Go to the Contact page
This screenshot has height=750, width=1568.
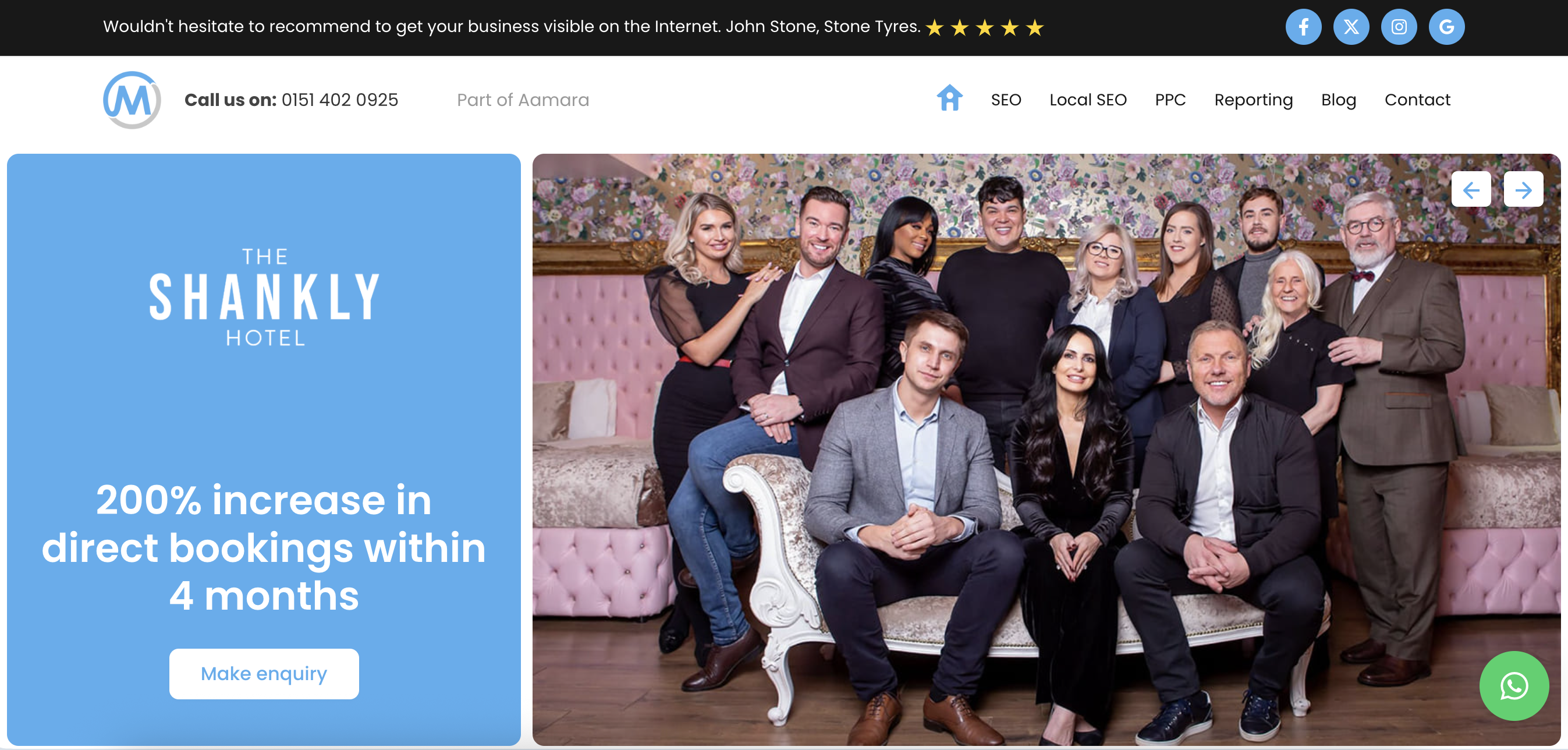[x=1417, y=100]
